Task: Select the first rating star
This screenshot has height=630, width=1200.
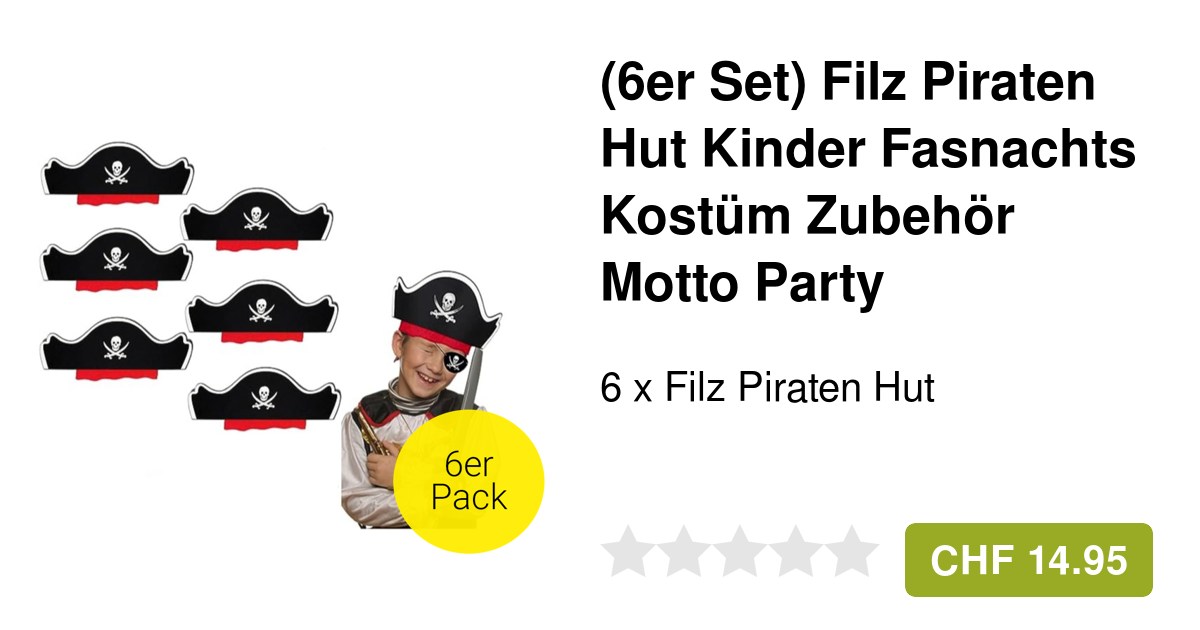Action: tap(628, 551)
